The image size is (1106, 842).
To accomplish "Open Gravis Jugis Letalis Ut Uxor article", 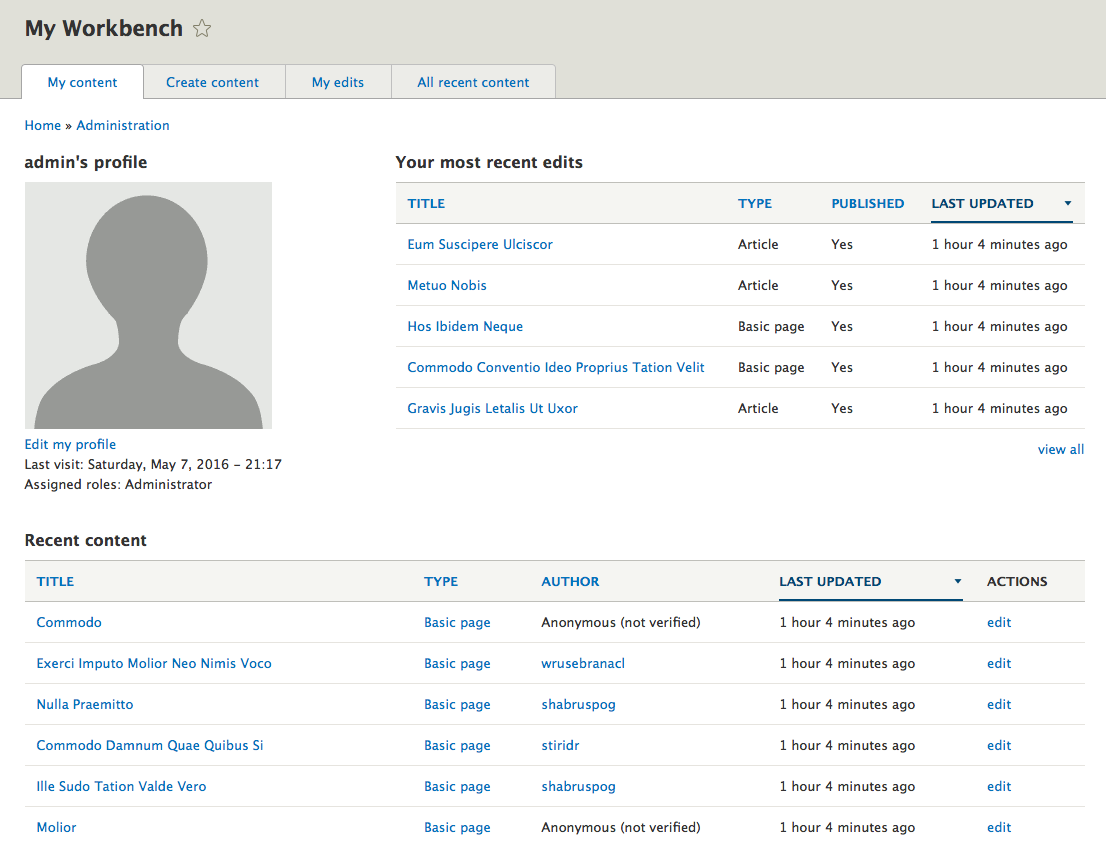I will pos(492,408).
